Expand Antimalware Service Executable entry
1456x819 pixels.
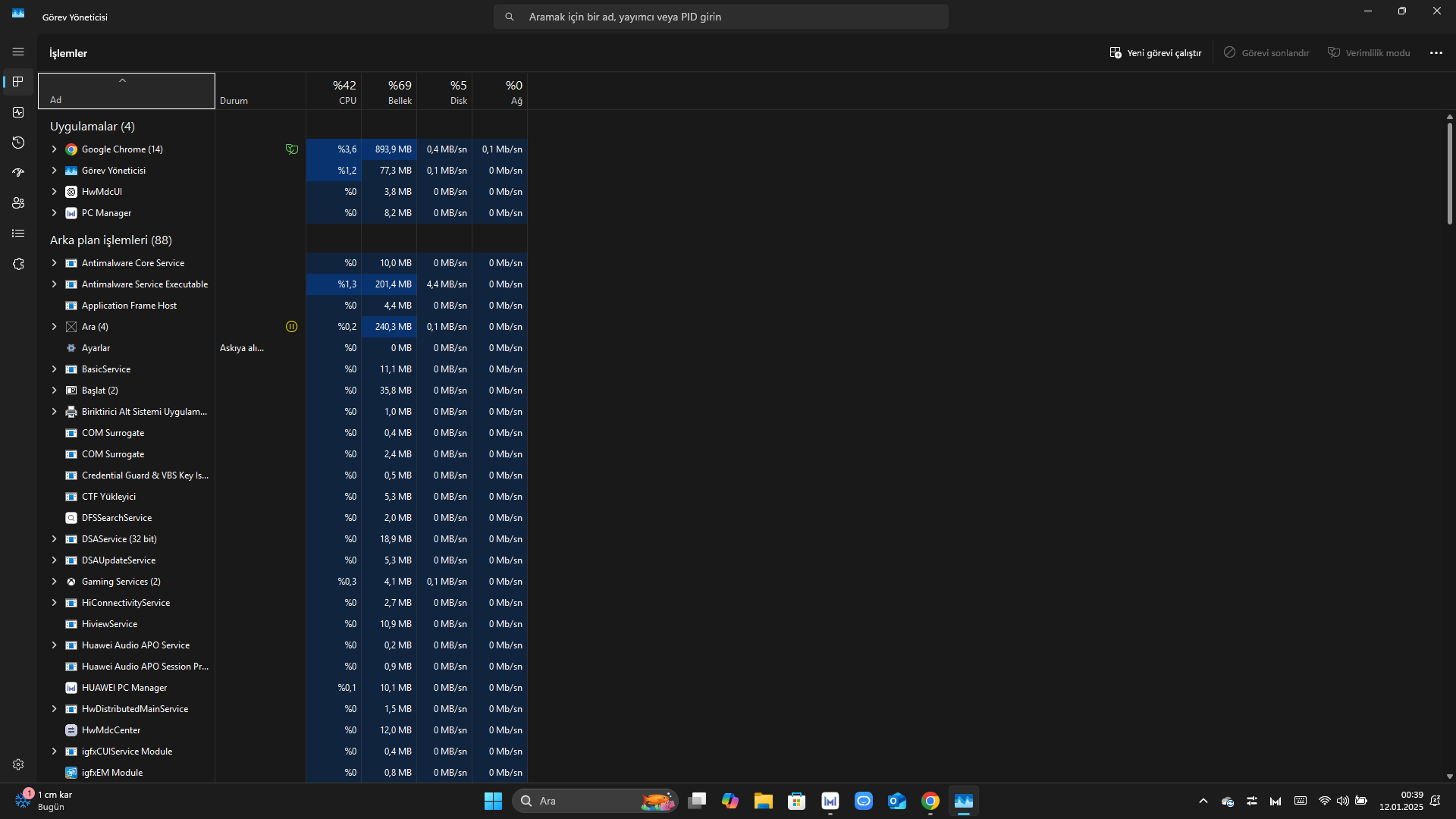pos(54,284)
